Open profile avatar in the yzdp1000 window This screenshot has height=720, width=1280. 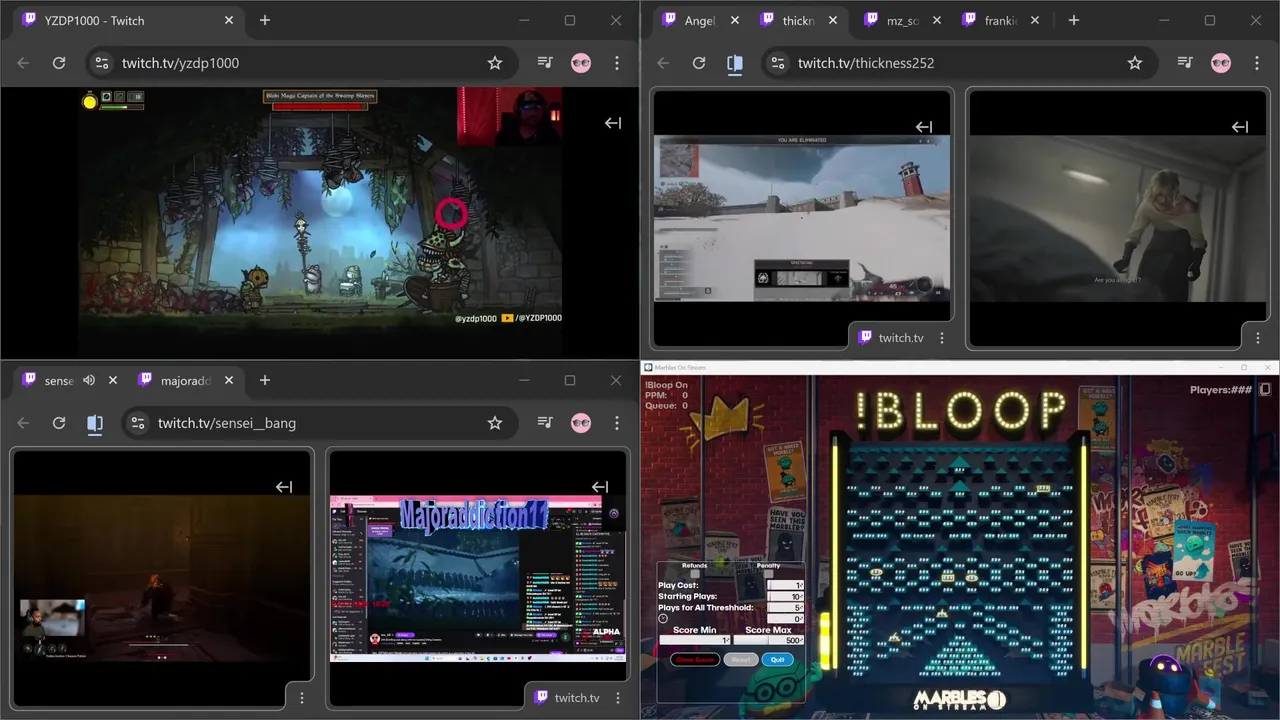click(581, 63)
